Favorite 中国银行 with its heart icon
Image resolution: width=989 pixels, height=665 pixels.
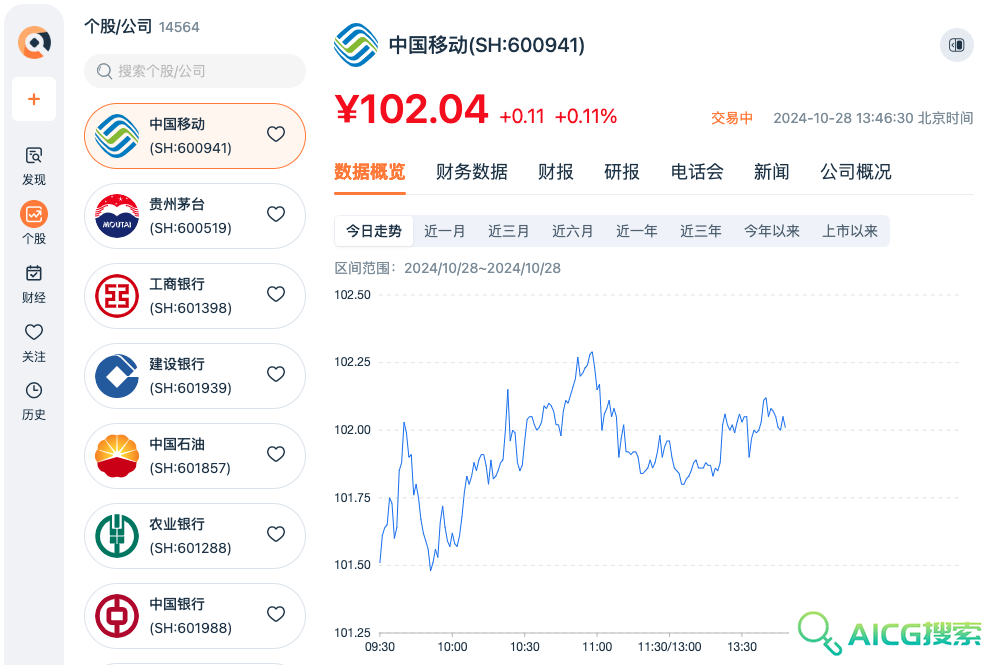pos(276,614)
